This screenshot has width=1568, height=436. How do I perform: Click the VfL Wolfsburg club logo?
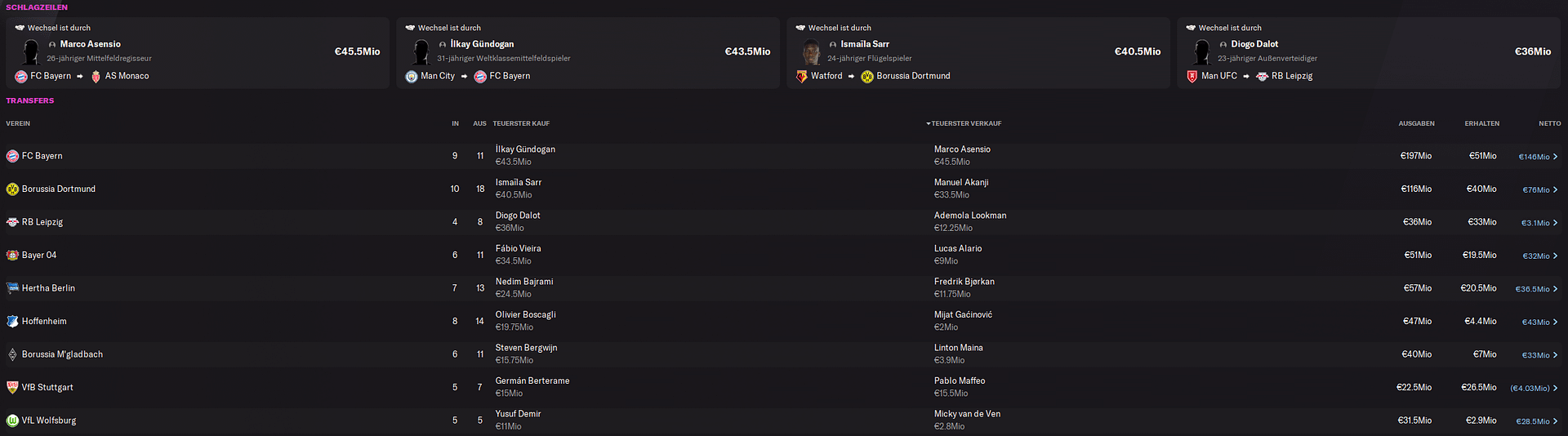(12, 420)
